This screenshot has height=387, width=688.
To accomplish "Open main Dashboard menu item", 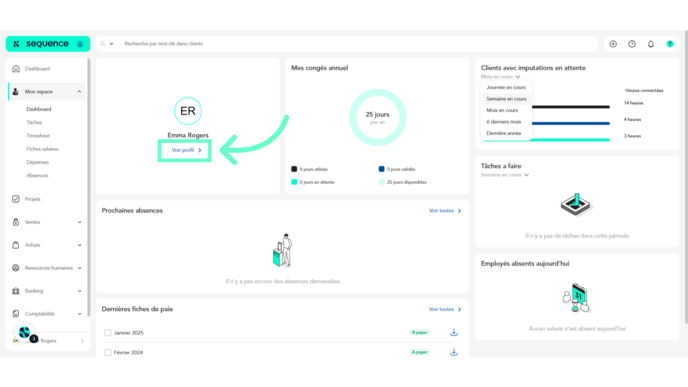I will click(37, 69).
